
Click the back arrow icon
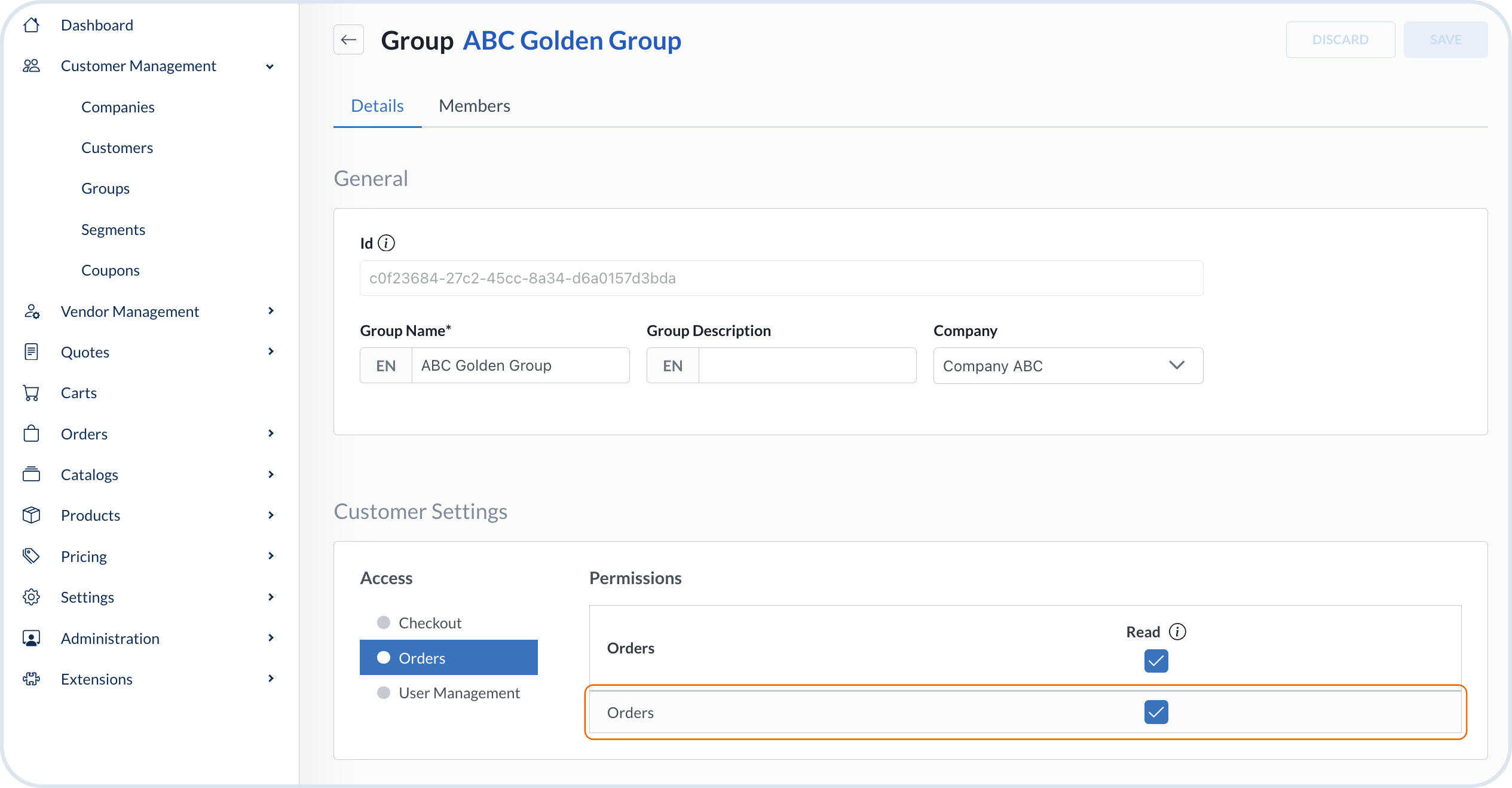coord(348,40)
